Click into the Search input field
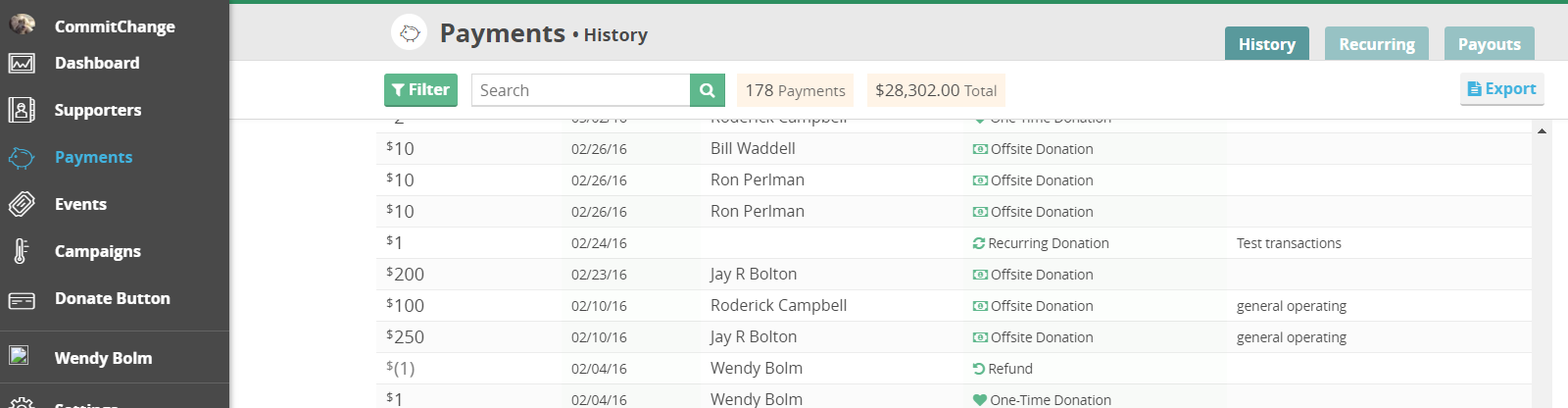The image size is (1568, 408). [x=580, y=90]
